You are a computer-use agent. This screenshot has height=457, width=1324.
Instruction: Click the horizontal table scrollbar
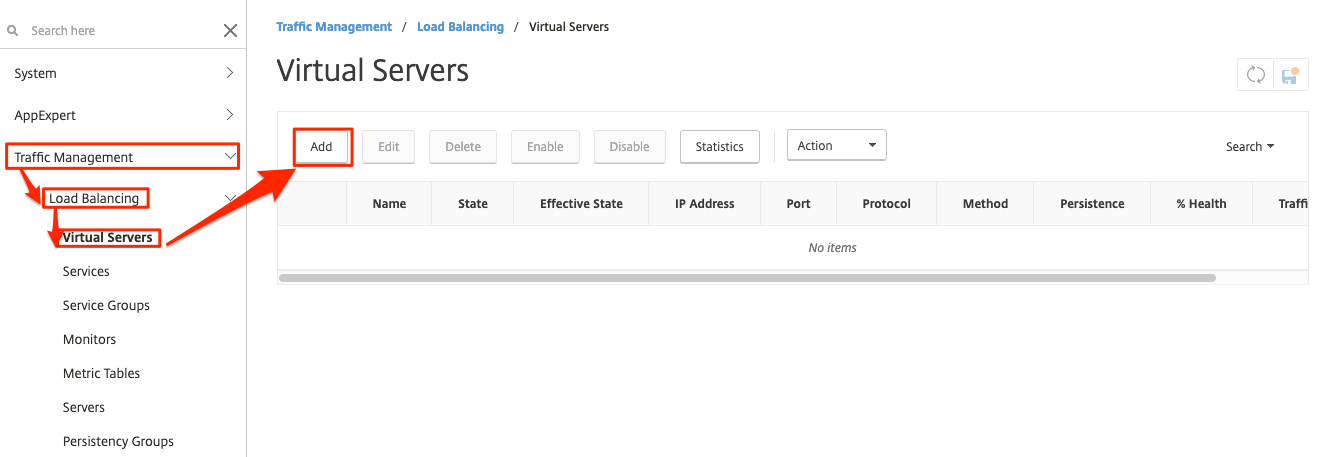coord(748,277)
